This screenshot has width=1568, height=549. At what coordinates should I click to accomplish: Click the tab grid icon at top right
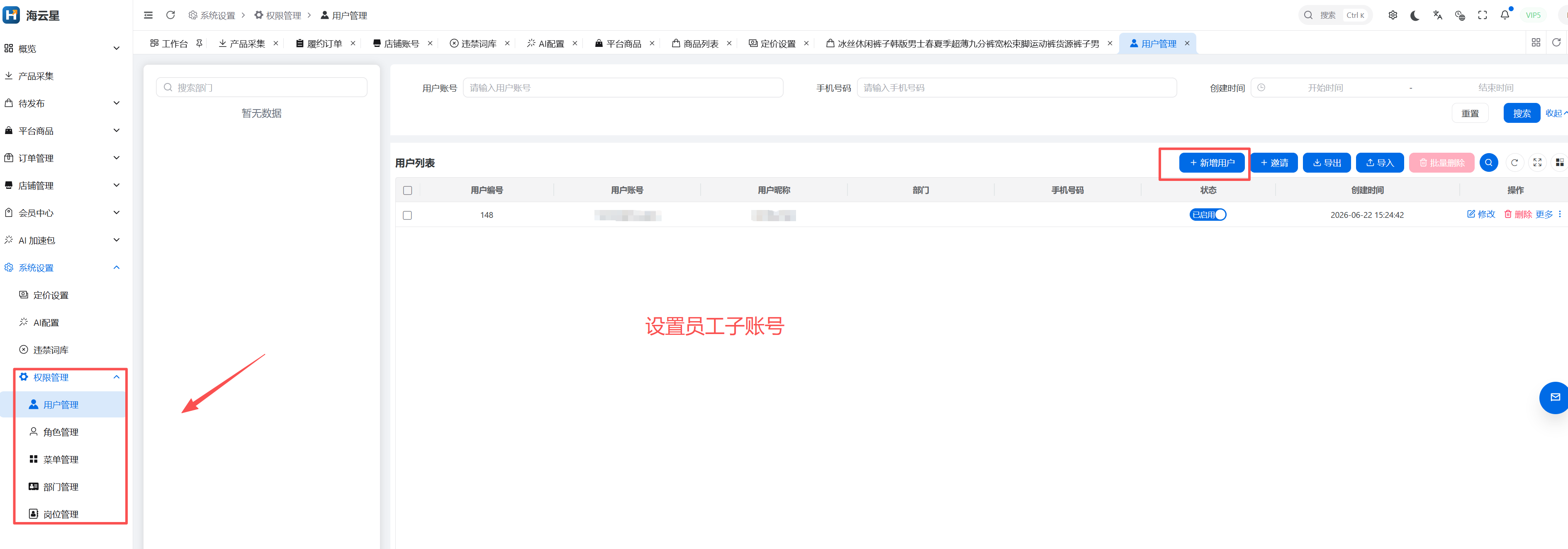[1536, 43]
